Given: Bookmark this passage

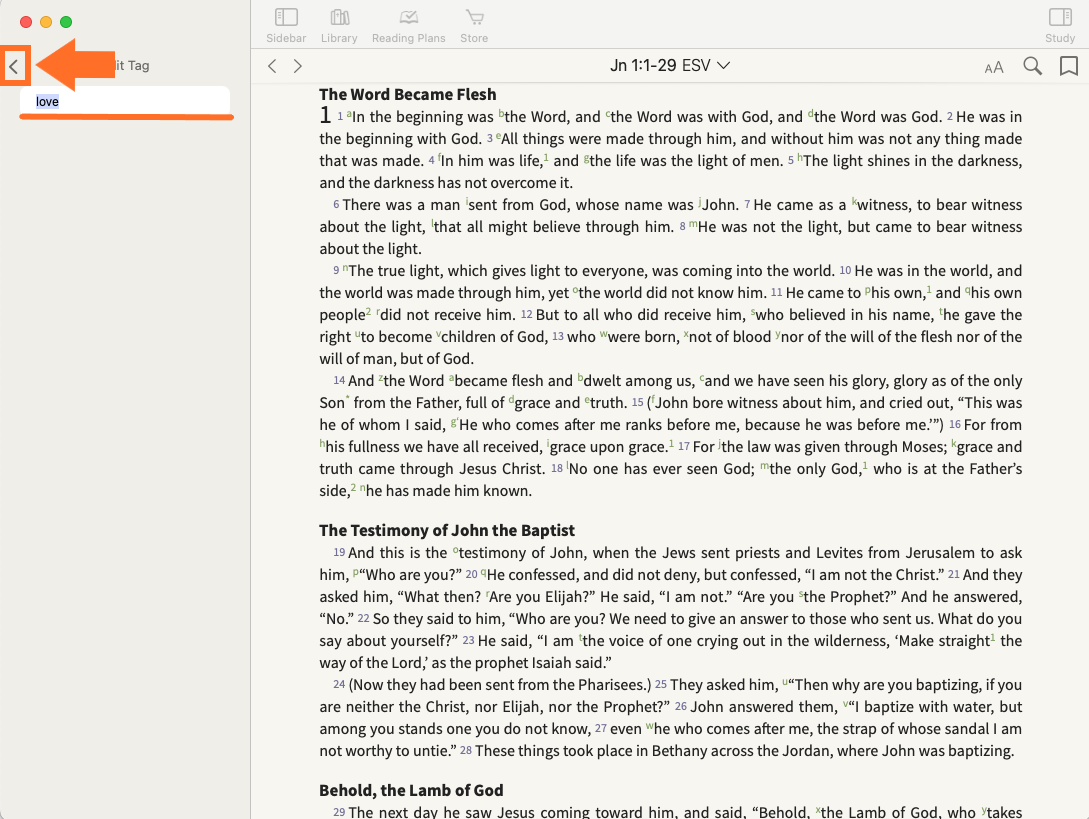Looking at the screenshot, I should [1069, 66].
